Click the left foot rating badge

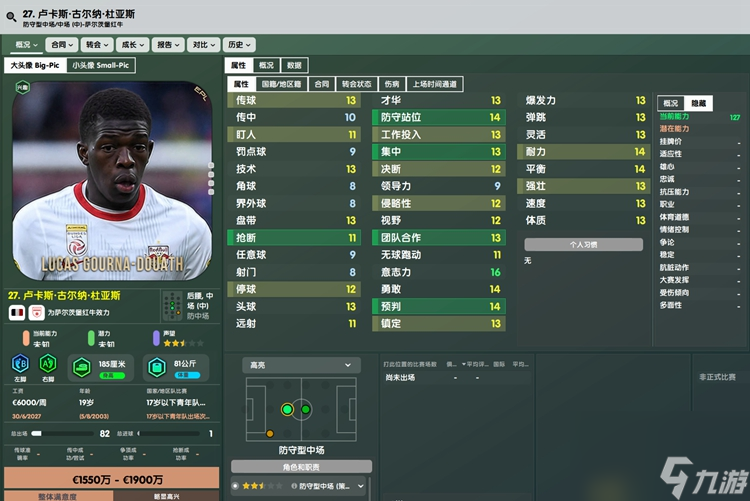point(20,364)
